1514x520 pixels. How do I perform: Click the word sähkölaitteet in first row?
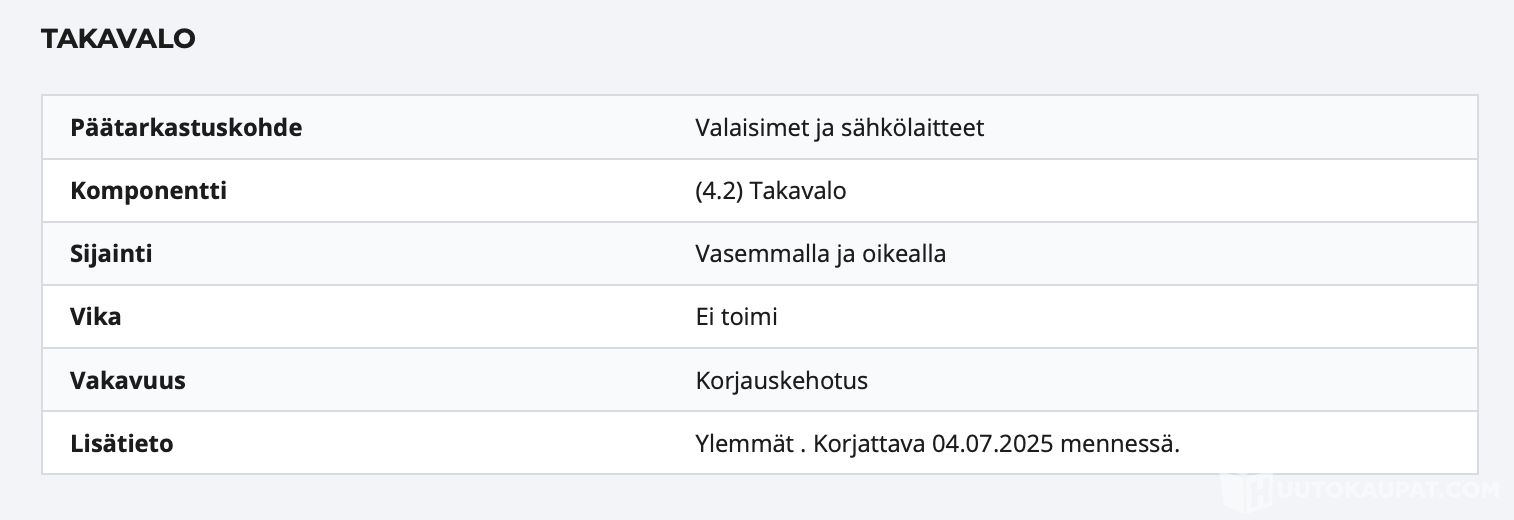[914, 128]
